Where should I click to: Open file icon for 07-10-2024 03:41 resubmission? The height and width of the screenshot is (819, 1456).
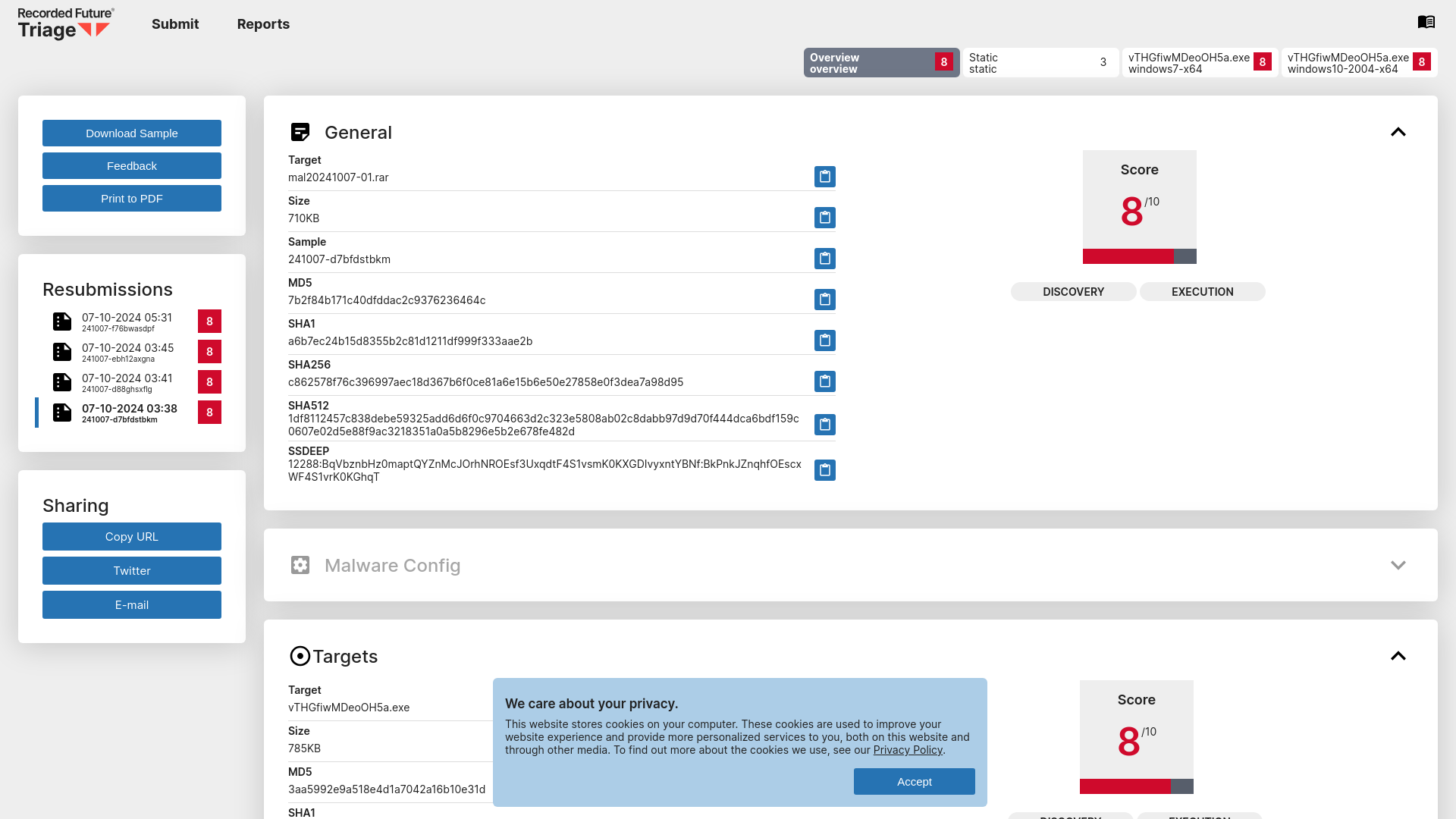pos(62,382)
